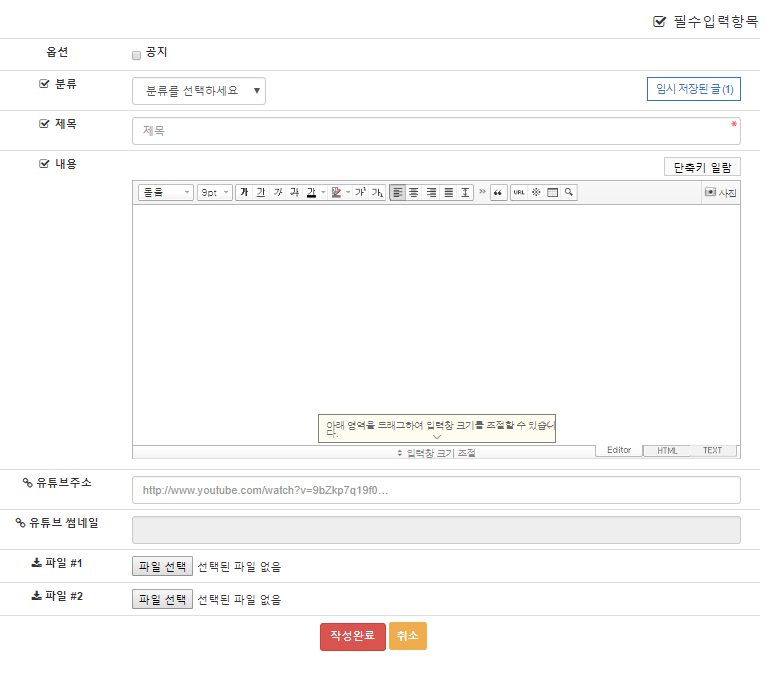Insert a table into the editor
Viewport: 774px width, 687px height.
(552, 192)
